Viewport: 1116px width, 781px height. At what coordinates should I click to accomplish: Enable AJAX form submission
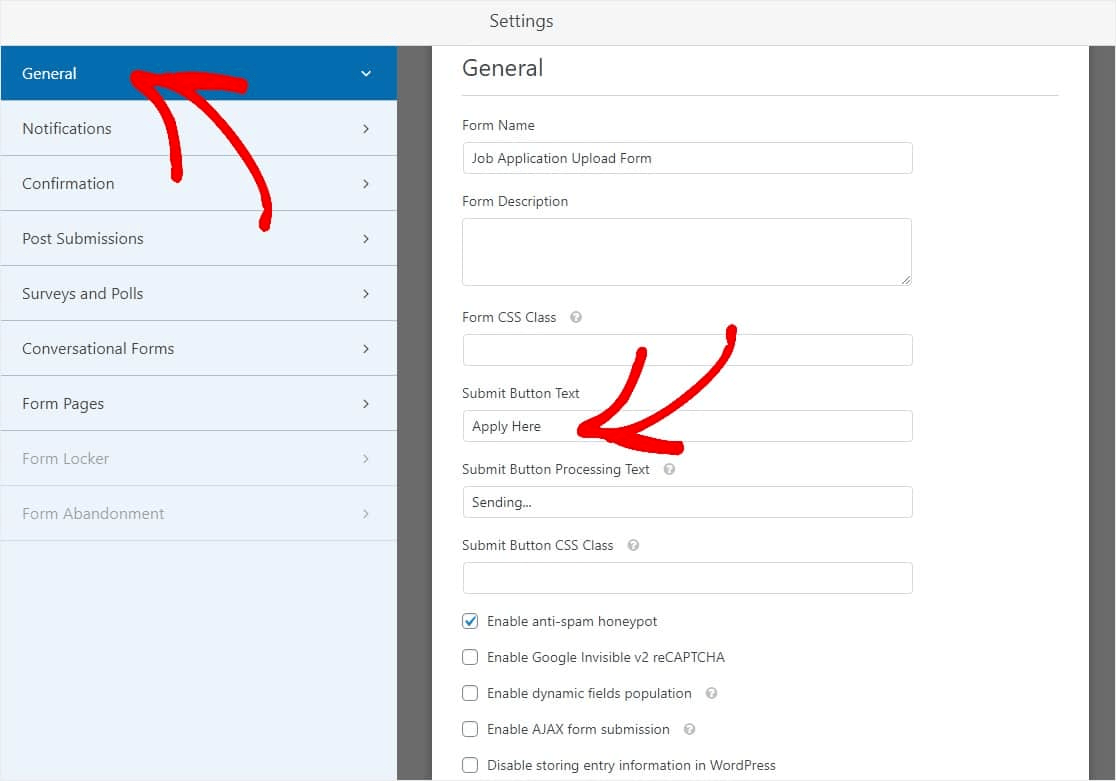470,729
